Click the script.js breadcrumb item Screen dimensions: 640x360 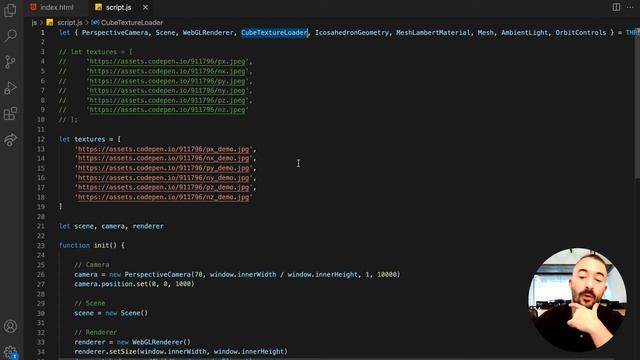pos(69,22)
